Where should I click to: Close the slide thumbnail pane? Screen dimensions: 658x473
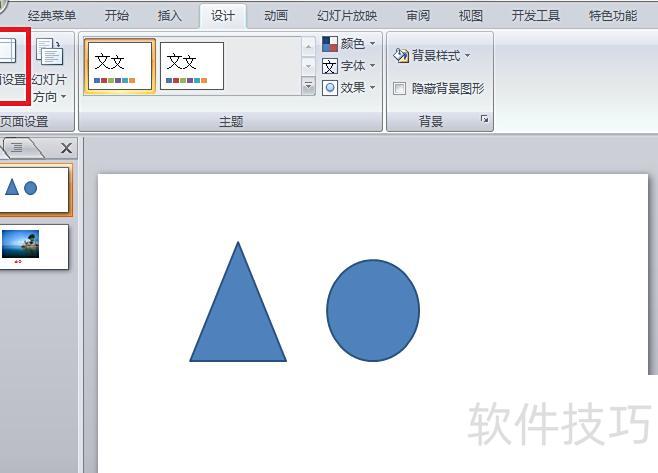(x=66, y=148)
